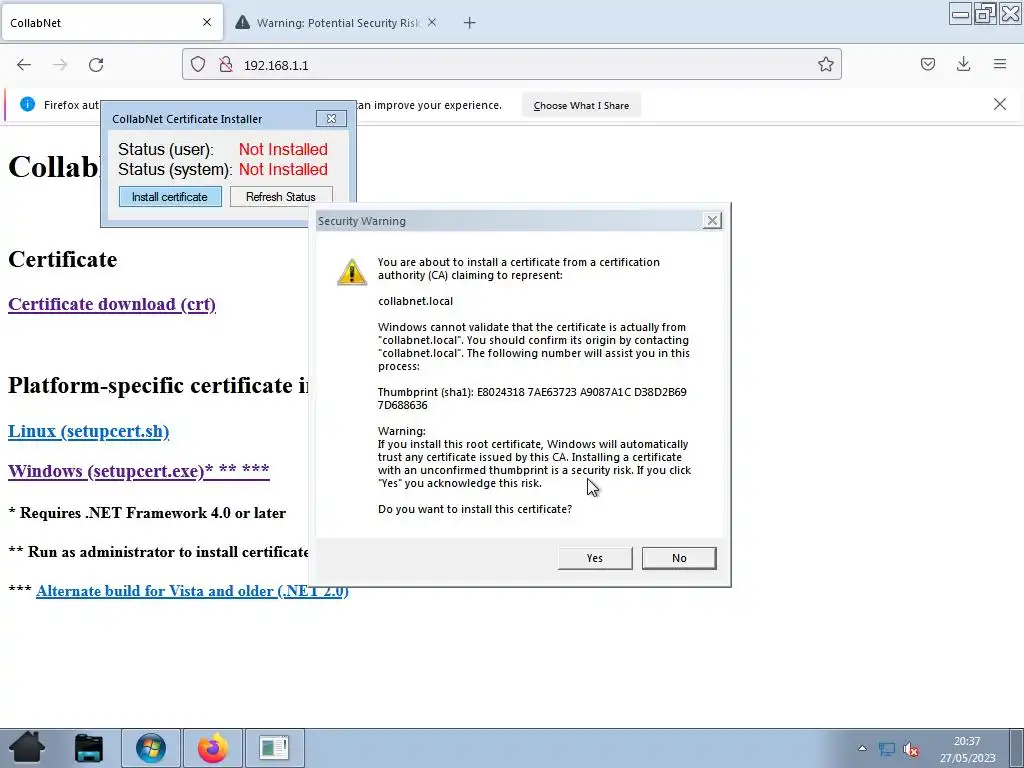
Task: Click the 'collabnet.local' text in the Security Warning dialog
Action: [415, 301]
